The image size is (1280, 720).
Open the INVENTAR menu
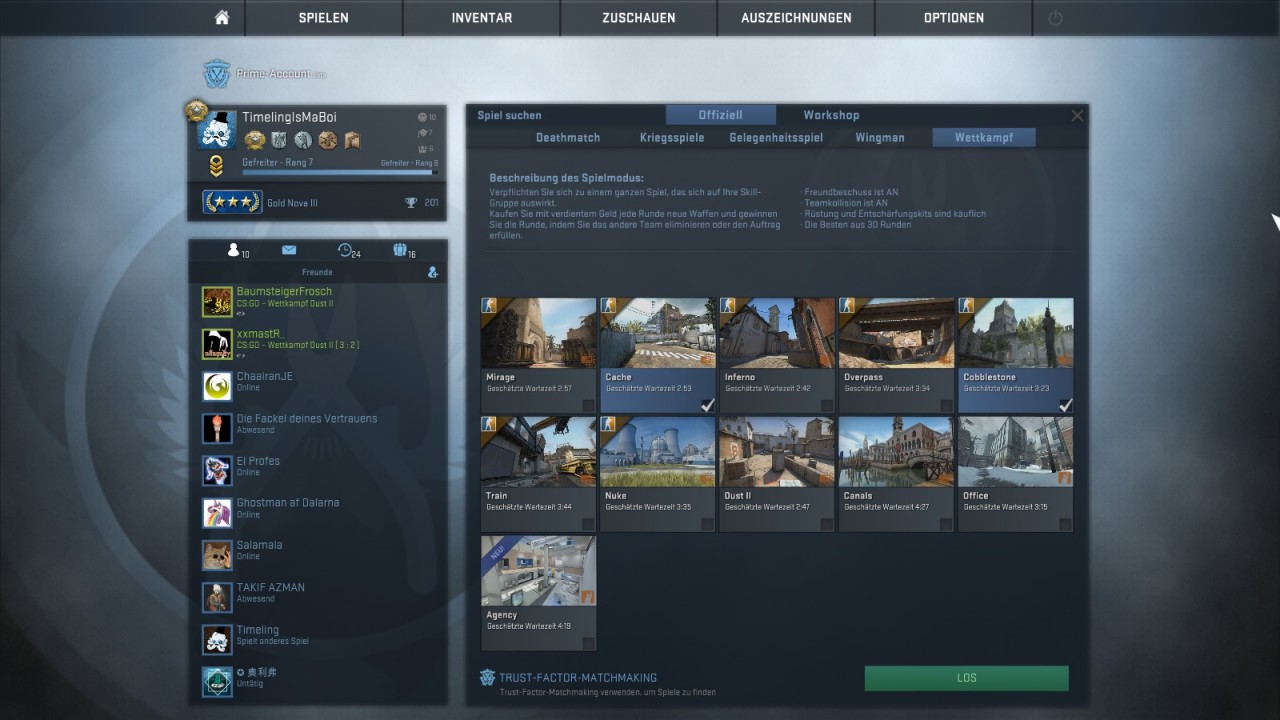482,18
